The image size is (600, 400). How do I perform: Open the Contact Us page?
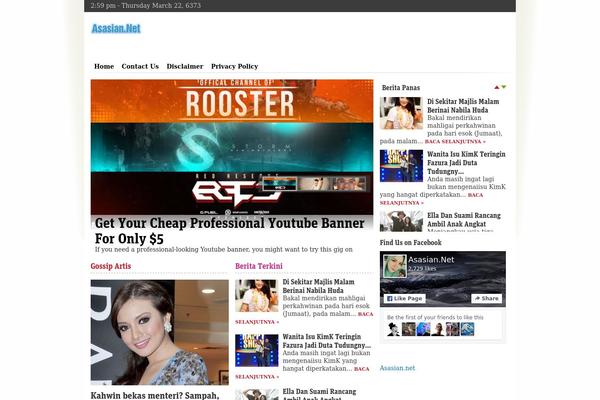click(140, 66)
